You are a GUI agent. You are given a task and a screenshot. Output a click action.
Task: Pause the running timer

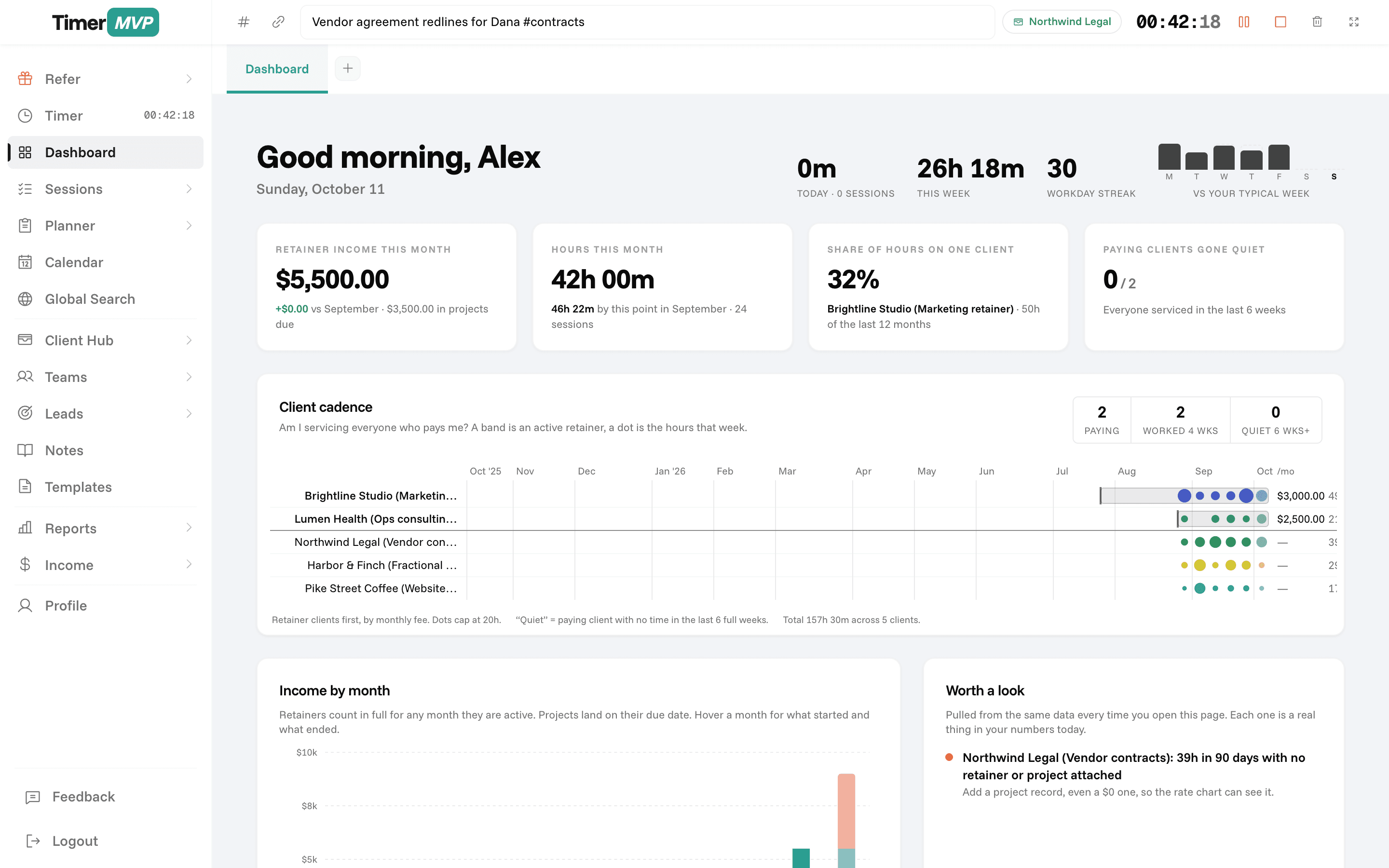[x=1244, y=22]
